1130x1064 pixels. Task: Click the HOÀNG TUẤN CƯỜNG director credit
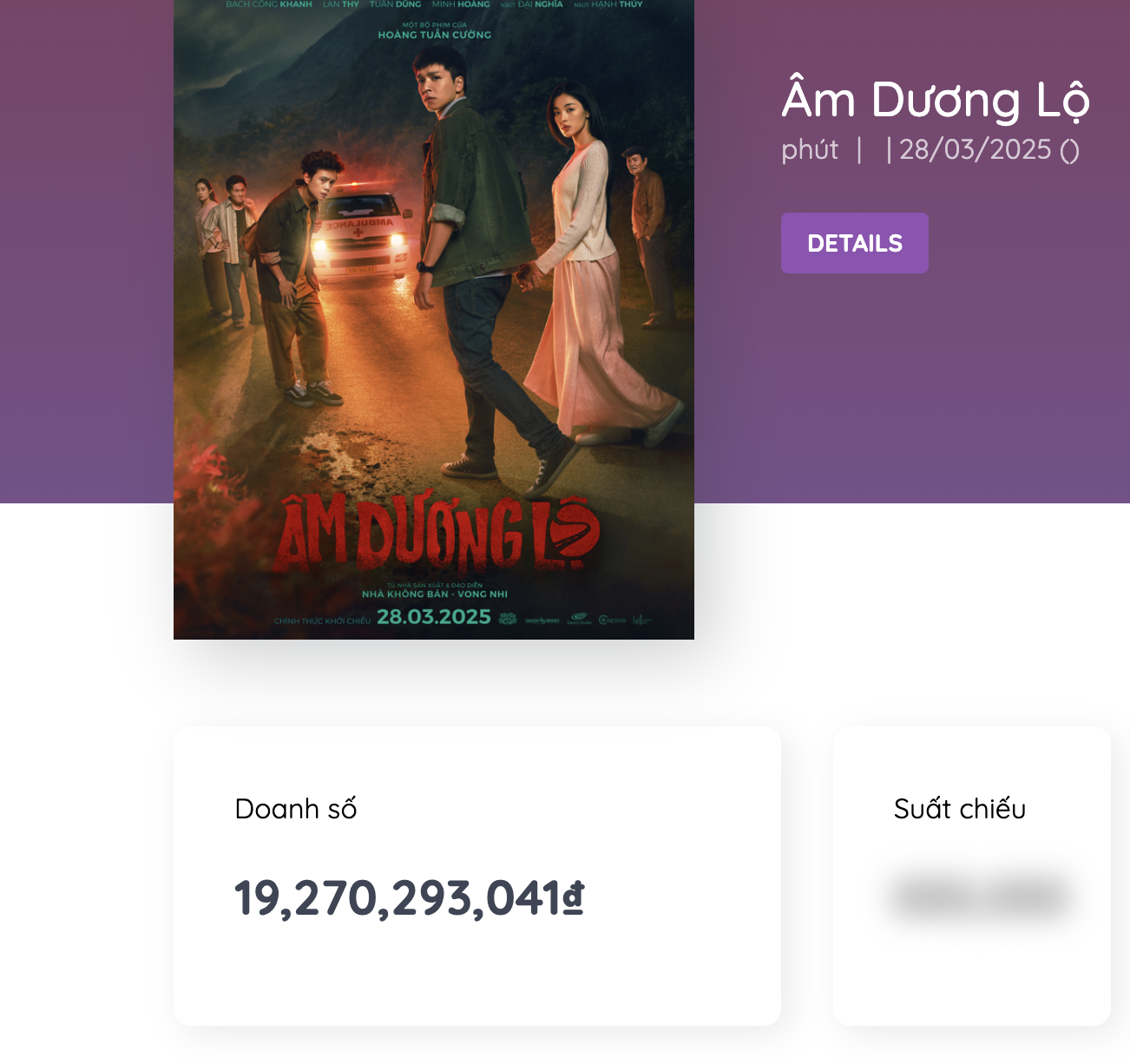click(x=434, y=35)
